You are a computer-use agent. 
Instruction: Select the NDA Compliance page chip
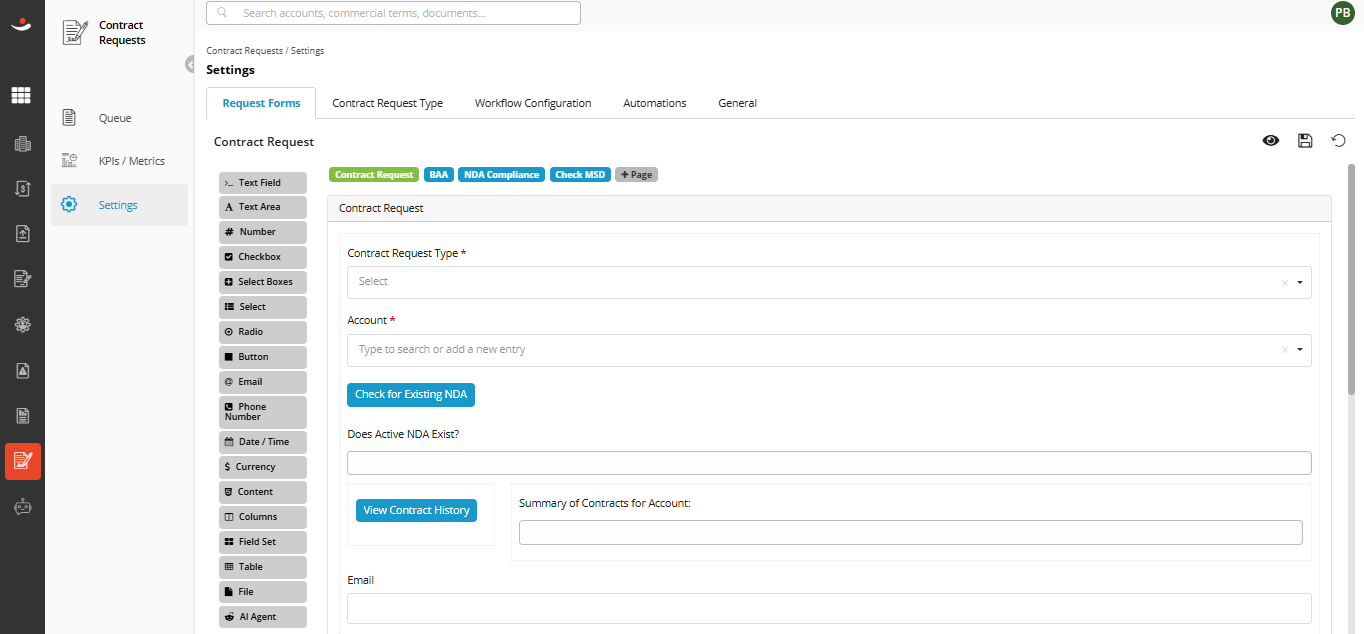point(502,174)
